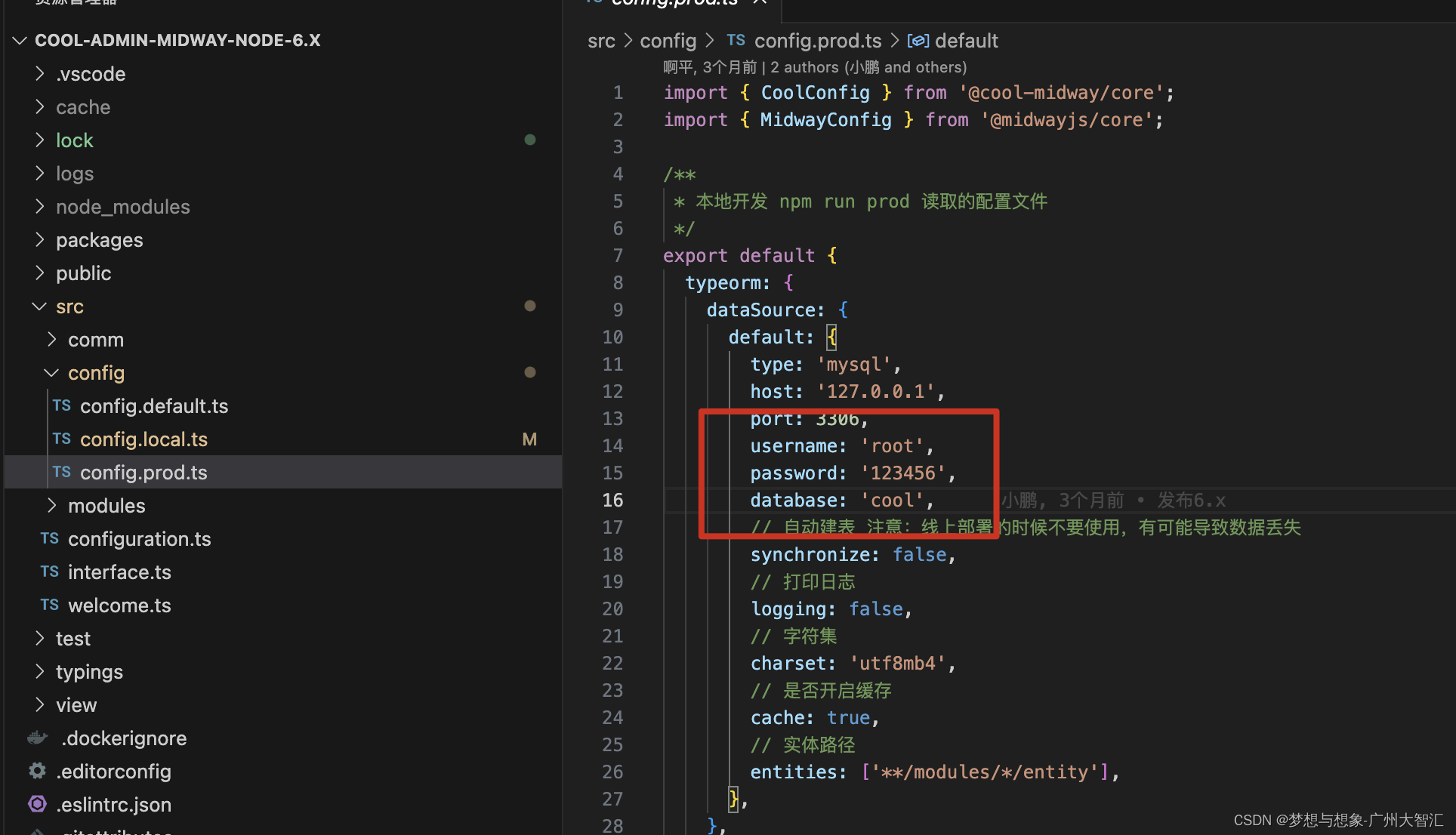Open interface.ts file
1456x835 pixels.
pos(119,572)
